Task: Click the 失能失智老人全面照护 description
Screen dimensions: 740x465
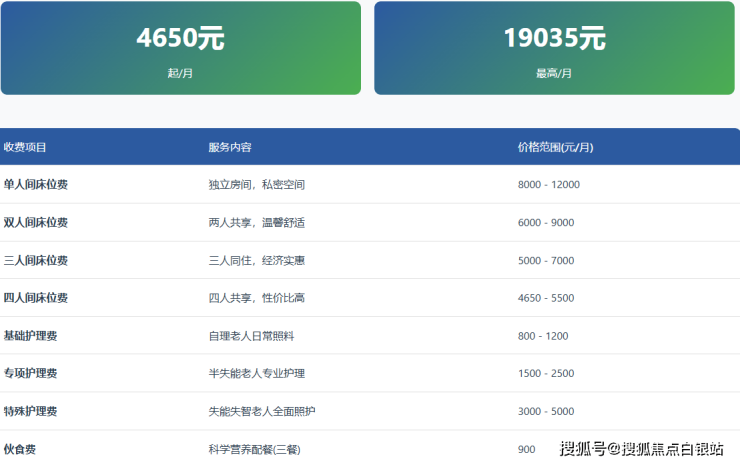Action: click(262, 412)
